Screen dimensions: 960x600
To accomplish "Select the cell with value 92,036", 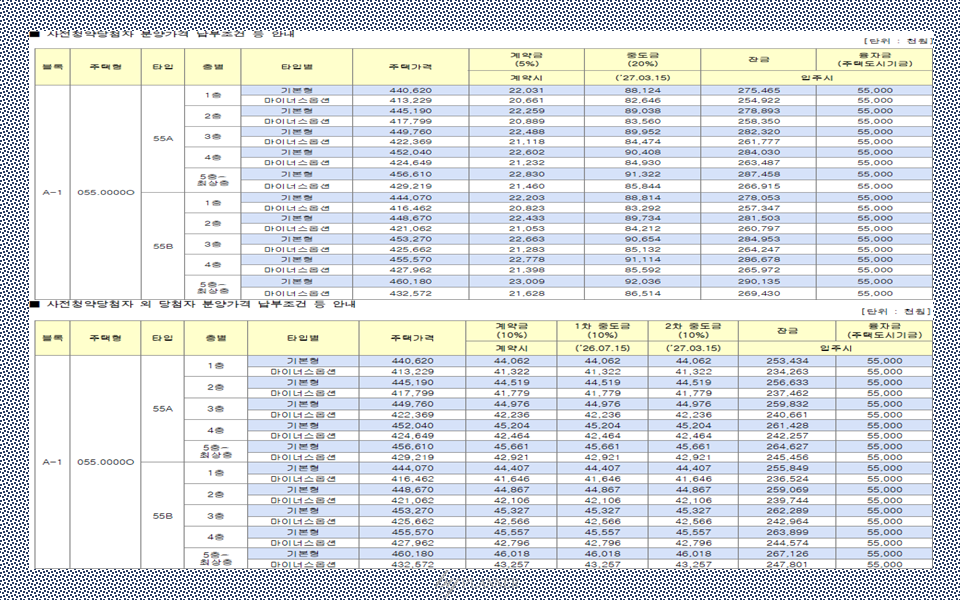I will coord(642,283).
